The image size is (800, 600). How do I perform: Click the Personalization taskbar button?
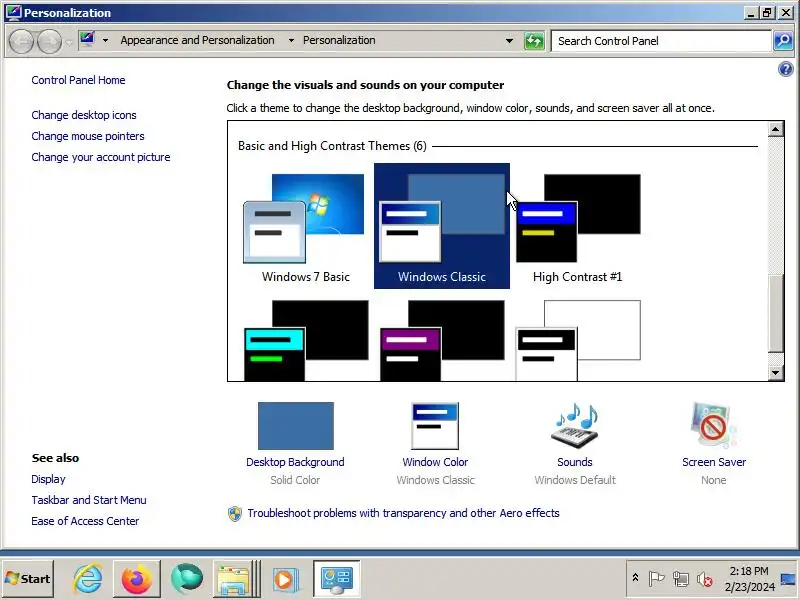[x=336, y=579]
